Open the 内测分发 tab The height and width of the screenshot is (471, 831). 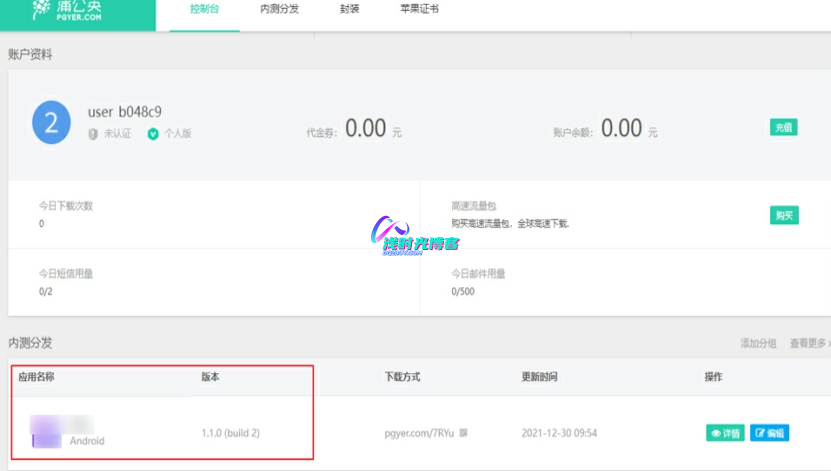coord(280,9)
